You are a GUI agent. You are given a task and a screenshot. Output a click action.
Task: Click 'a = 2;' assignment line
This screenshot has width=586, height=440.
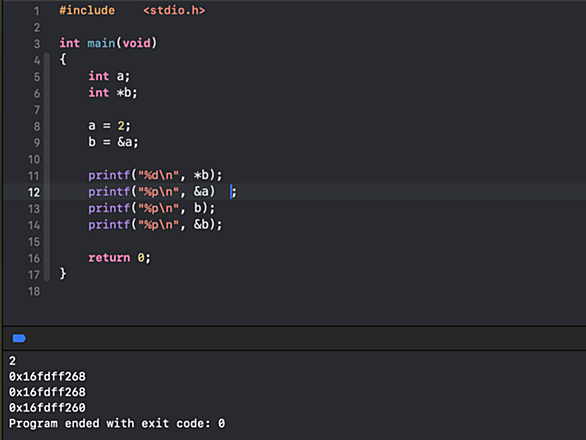point(110,126)
